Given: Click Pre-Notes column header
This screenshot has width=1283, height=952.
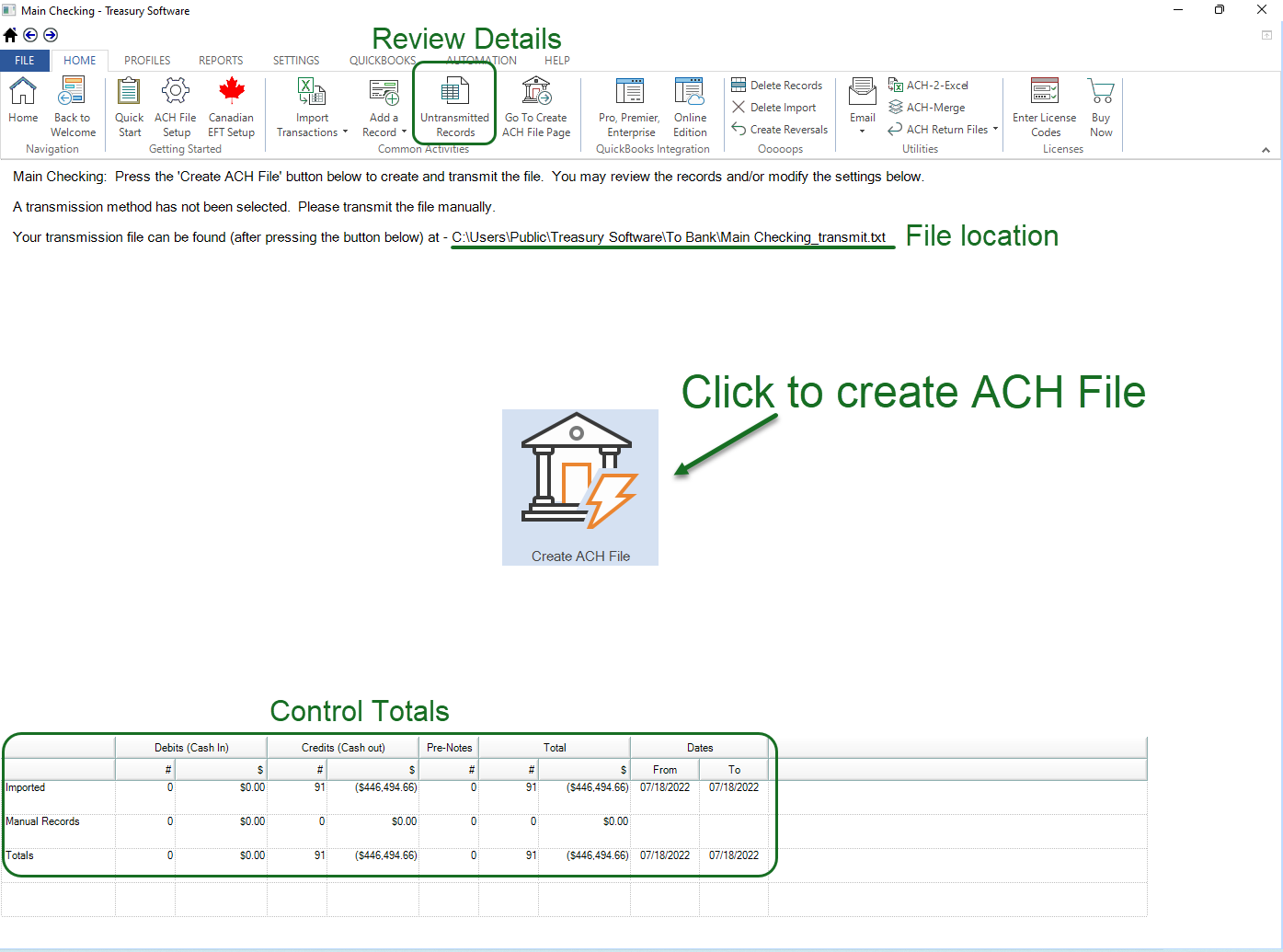Looking at the screenshot, I should [x=449, y=748].
